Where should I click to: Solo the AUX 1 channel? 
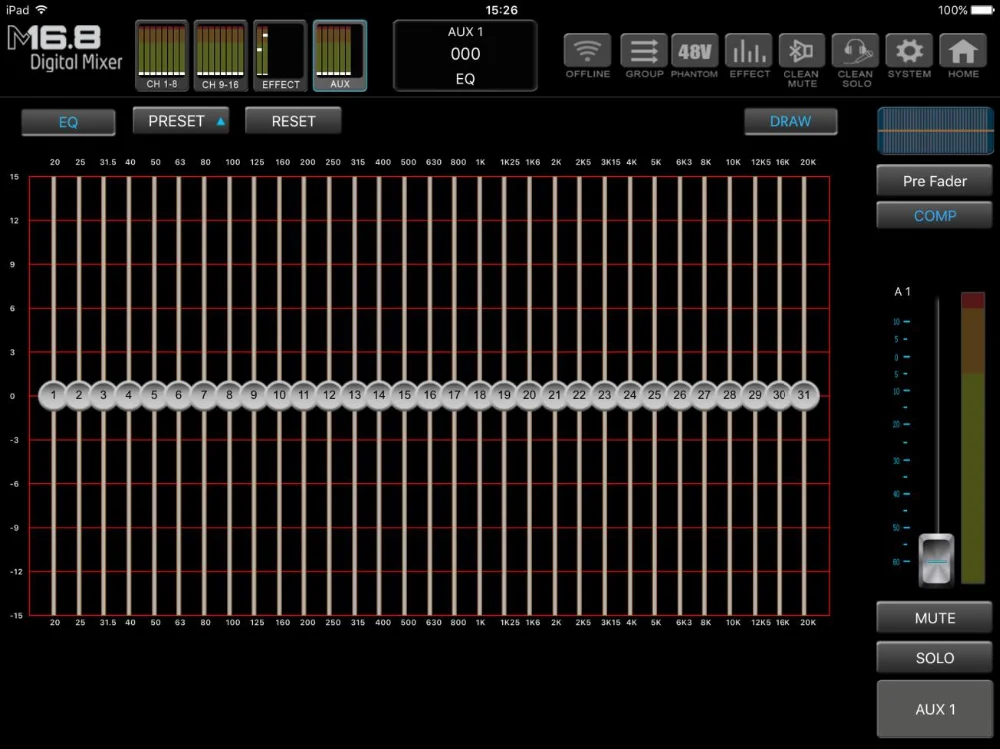click(x=934, y=658)
